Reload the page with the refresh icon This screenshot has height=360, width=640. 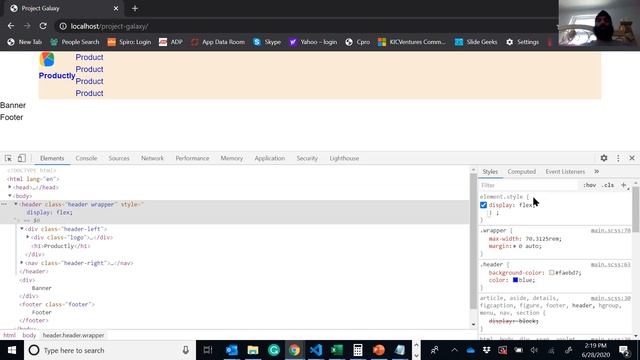point(43,26)
